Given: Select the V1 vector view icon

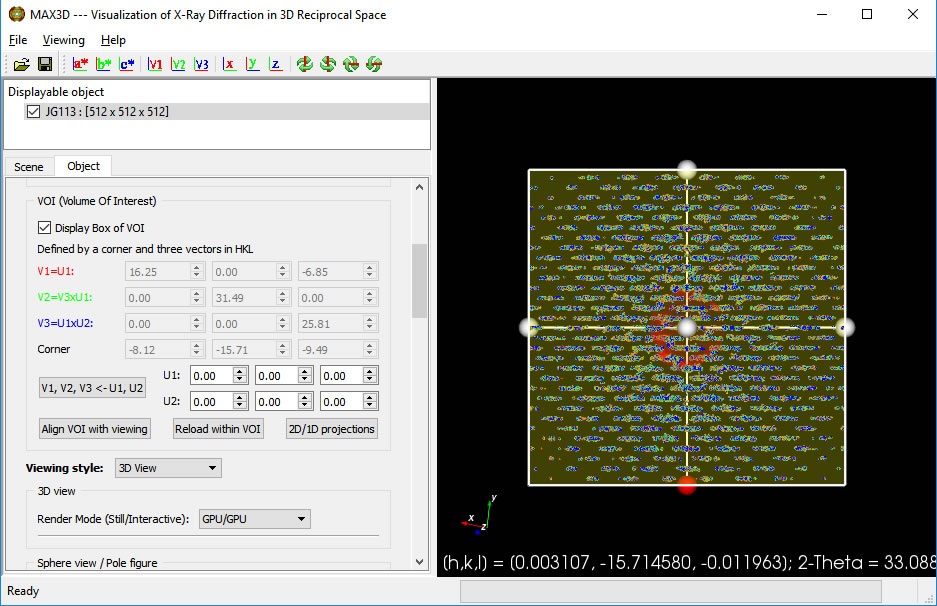Looking at the screenshot, I should tap(155, 64).
